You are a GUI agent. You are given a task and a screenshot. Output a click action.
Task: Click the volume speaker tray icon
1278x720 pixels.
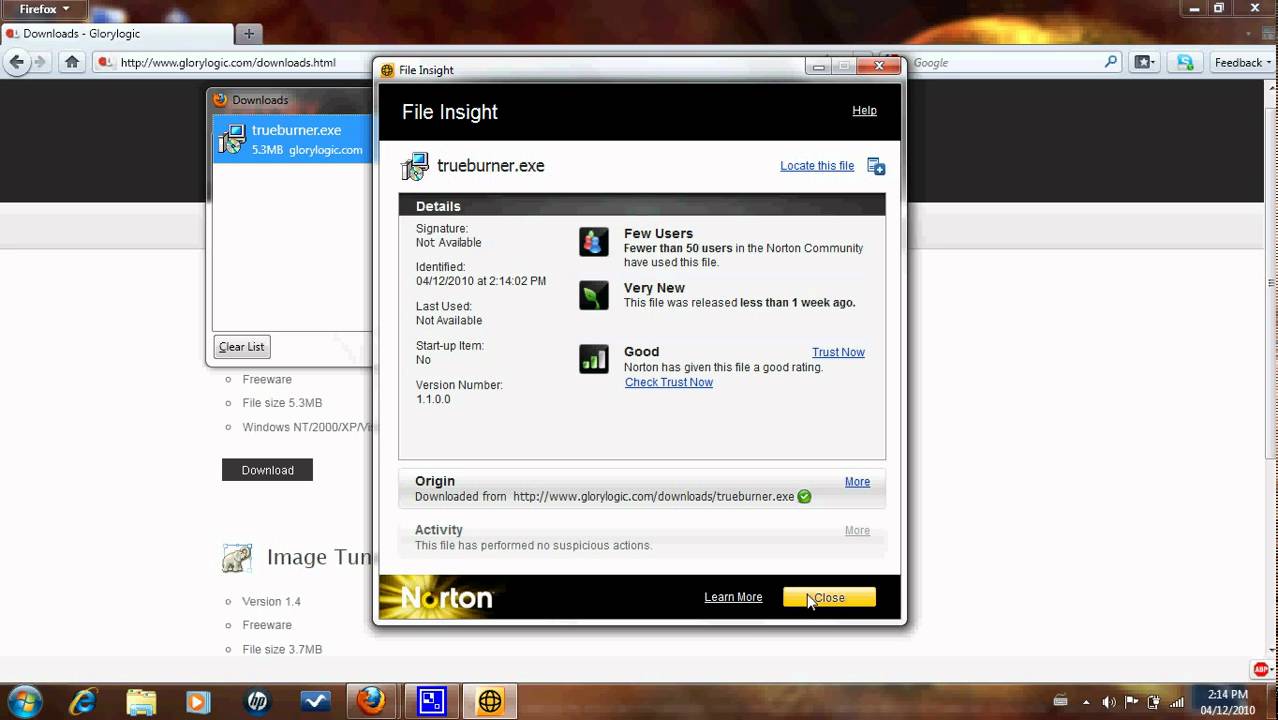click(x=1109, y=701)
